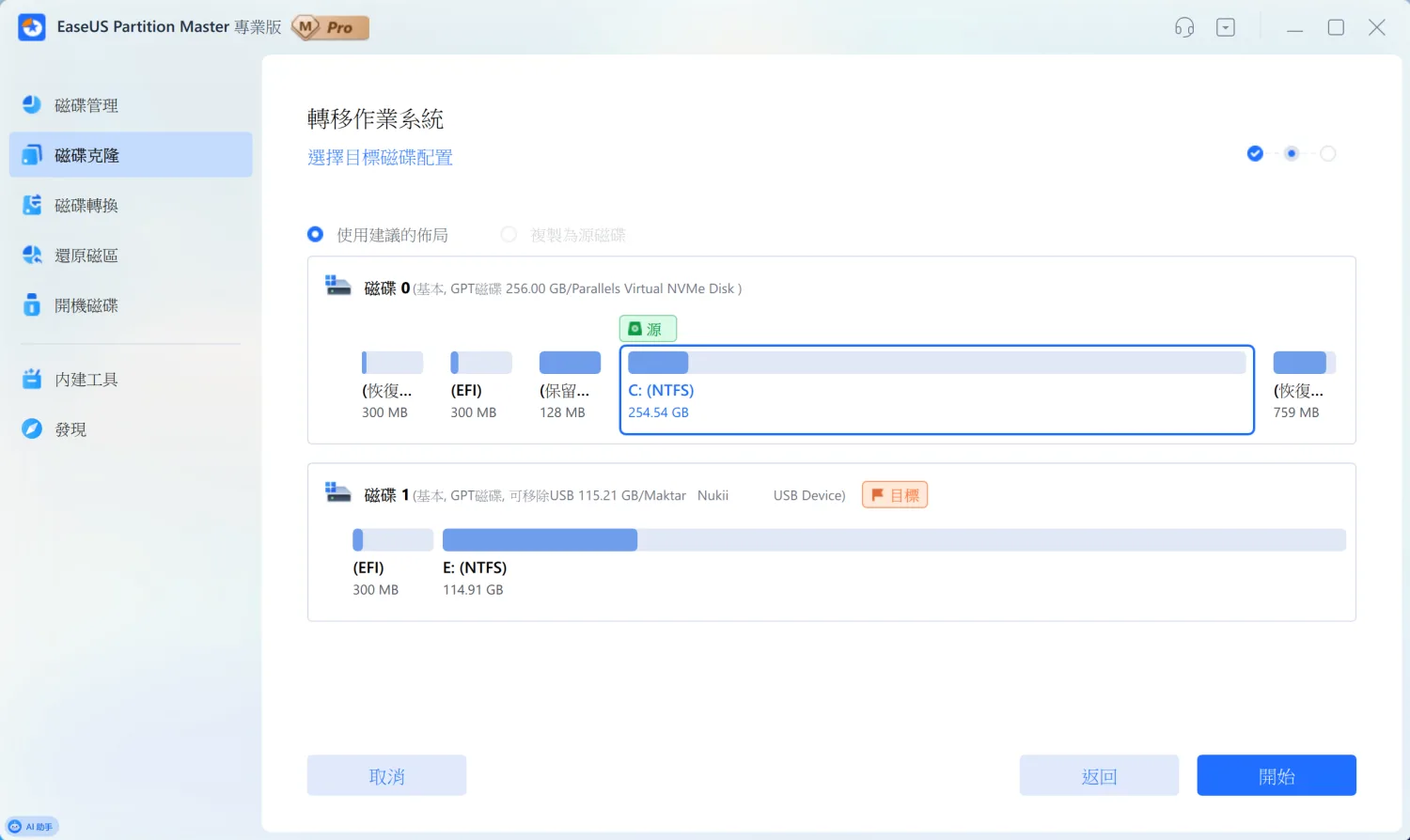Click the third step indicator circle
The height and width of the screenshot is (840, 1410).
click(x=1328, y=153)
